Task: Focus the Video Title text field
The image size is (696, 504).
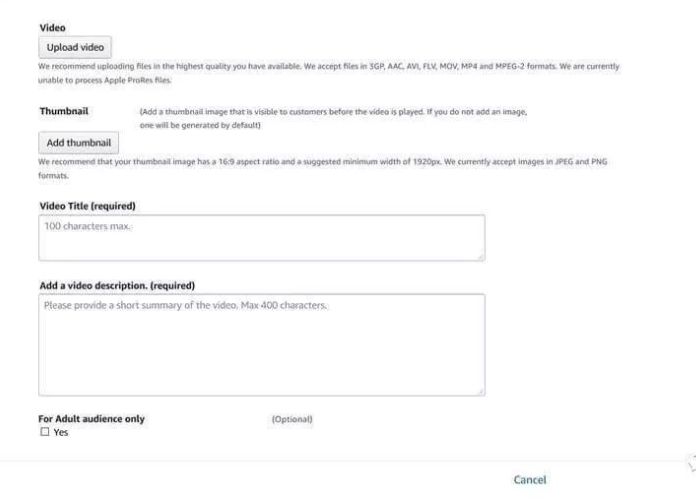Action: tap(261, 238)
